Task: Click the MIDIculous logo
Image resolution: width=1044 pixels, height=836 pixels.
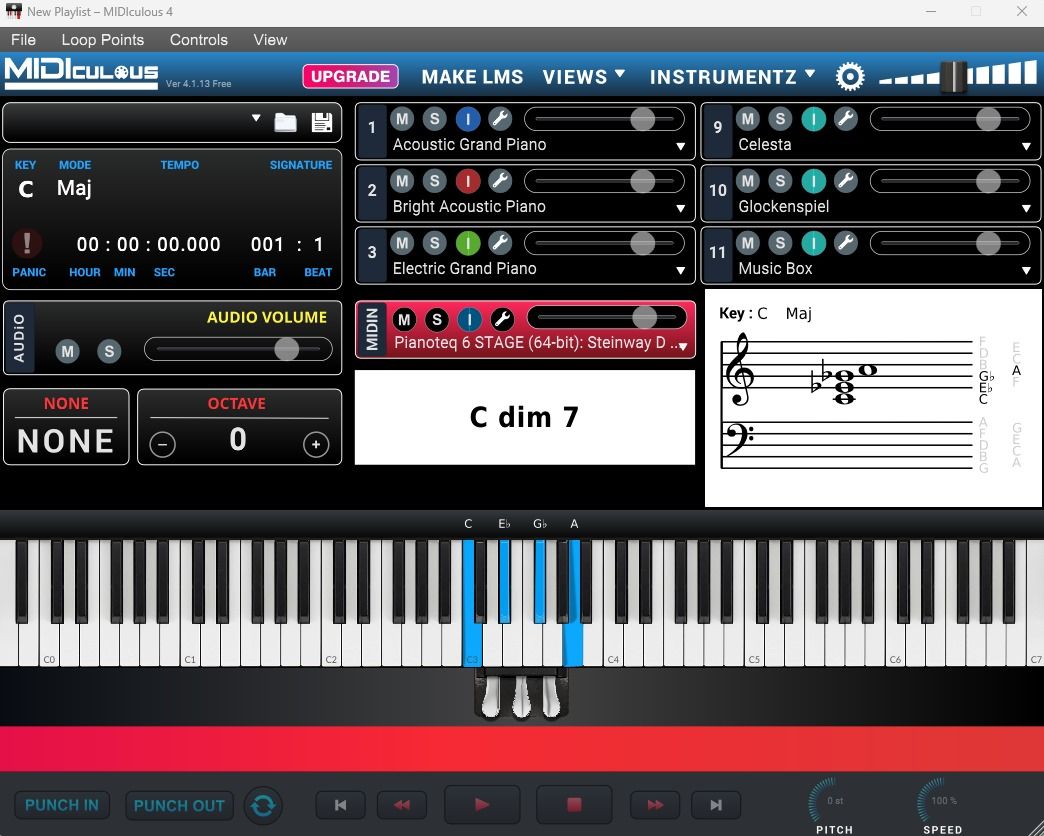Action: pos(81,73)
